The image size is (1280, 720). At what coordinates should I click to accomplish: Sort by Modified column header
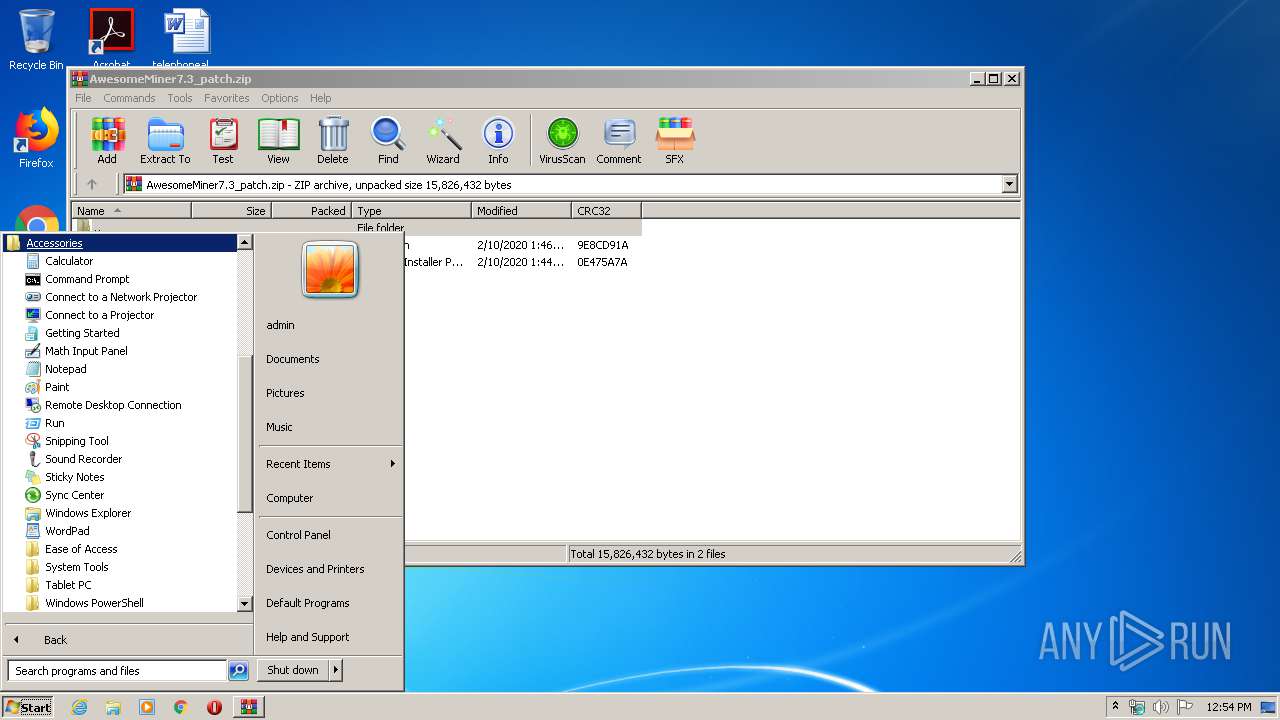tap(521, 211)
